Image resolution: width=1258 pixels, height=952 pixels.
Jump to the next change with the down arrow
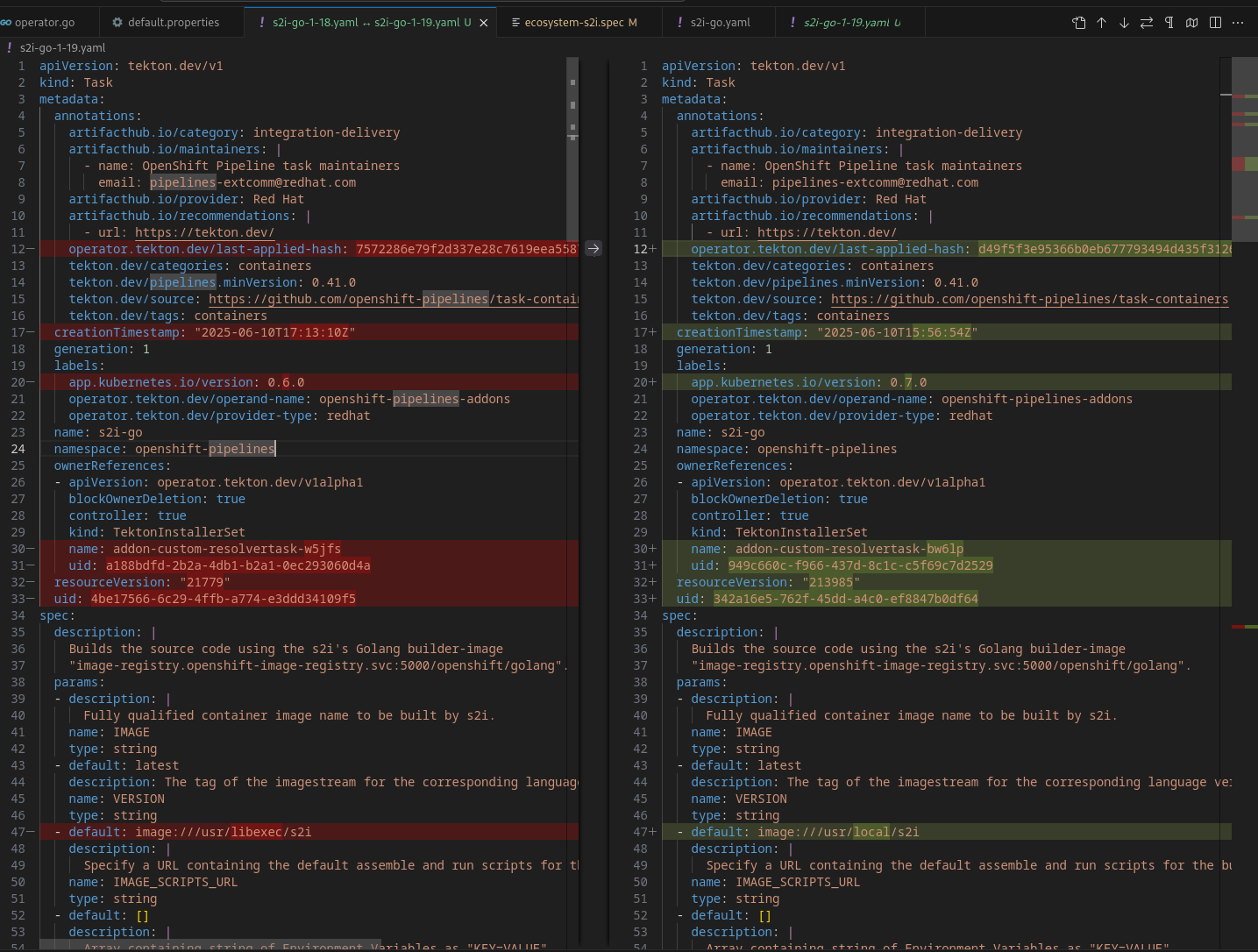[1124, 23]
